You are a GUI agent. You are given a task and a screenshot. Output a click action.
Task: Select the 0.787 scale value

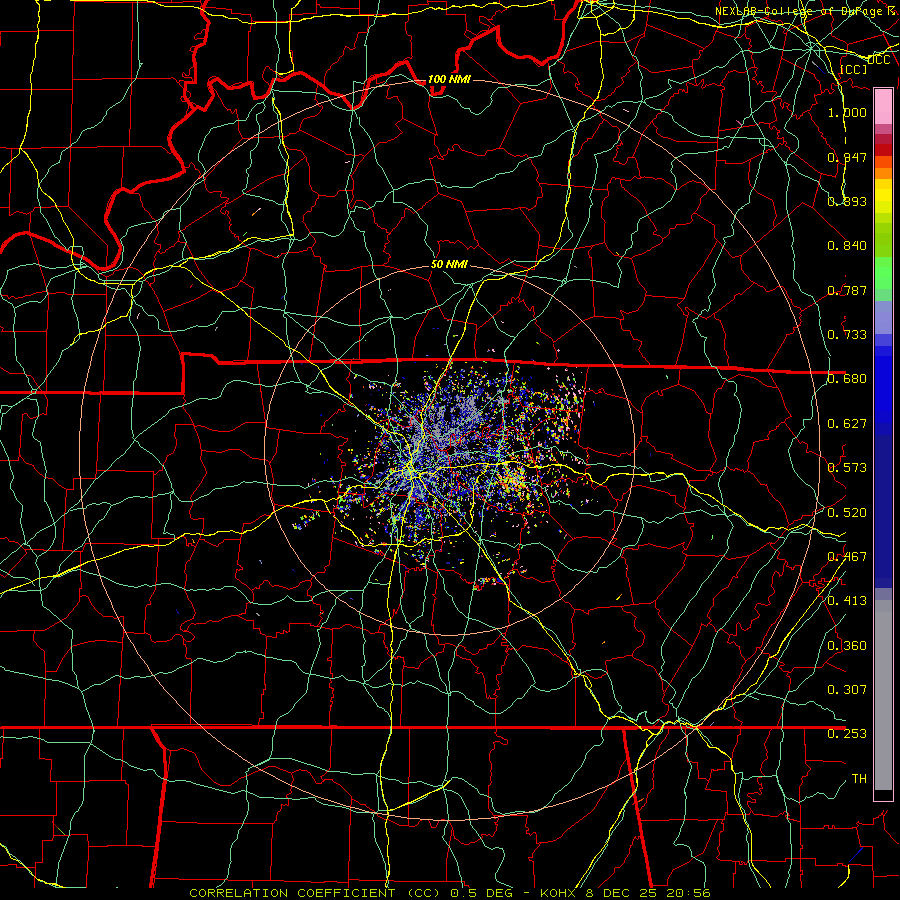pos(847,290)
